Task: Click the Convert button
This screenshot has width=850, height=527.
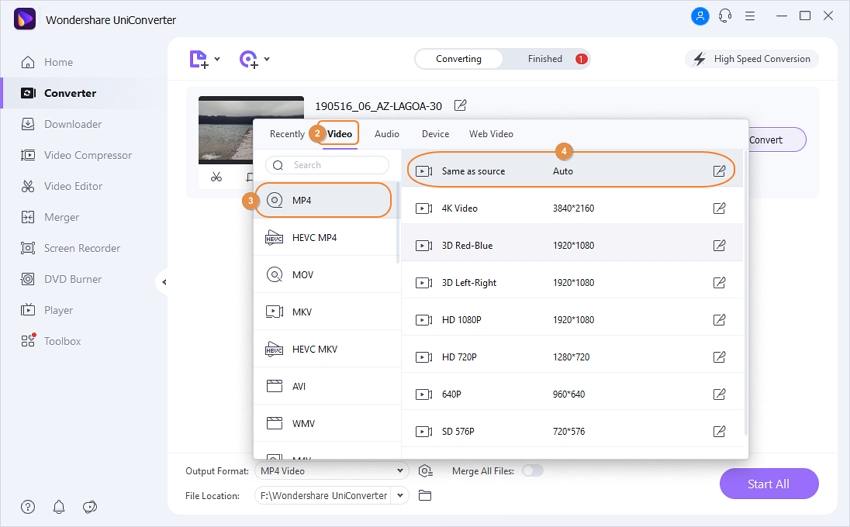Action: 775,140
